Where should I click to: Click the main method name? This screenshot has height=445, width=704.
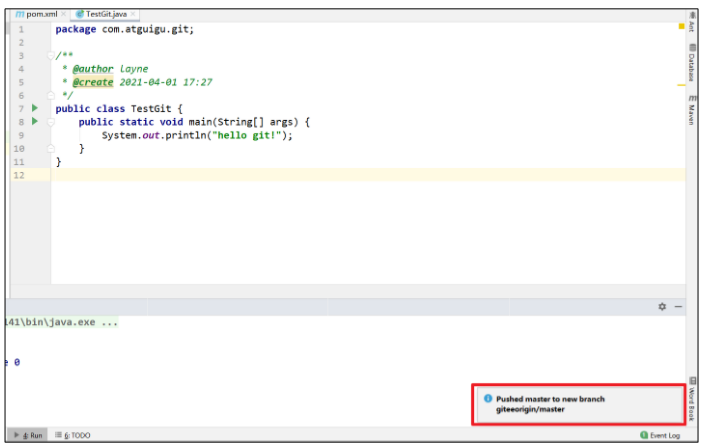(200, 122)
